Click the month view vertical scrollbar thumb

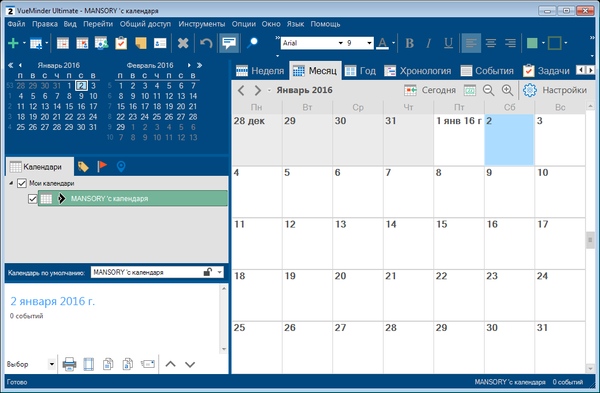[590, 240]
